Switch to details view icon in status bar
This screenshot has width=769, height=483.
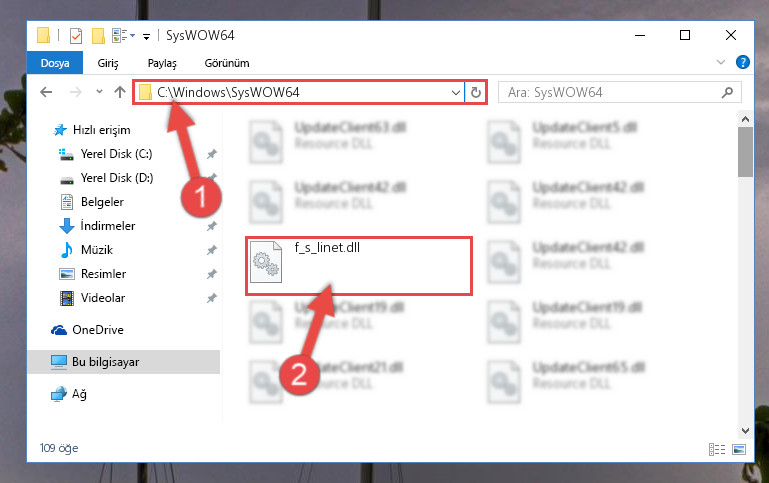[717, 449]
